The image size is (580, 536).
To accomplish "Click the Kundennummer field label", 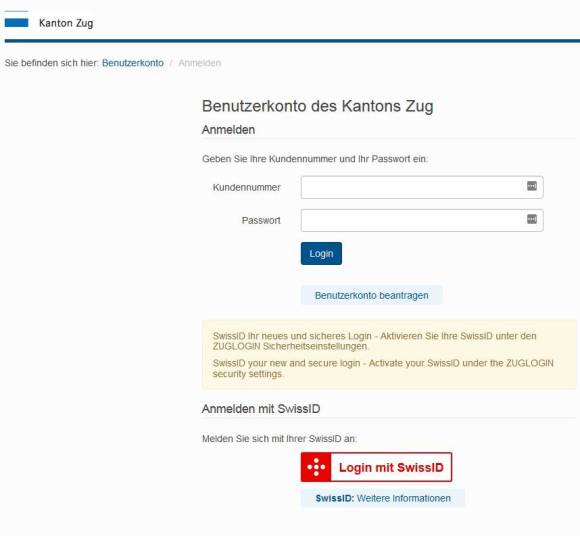I will click(x=246, y=188).
